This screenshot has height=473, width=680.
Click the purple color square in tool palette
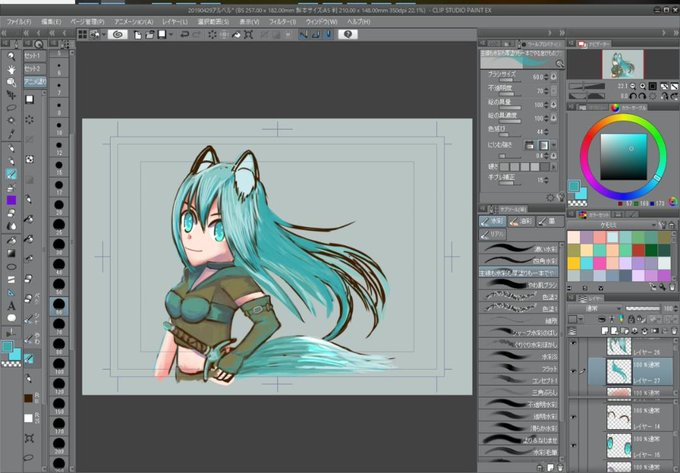pyautogui.click(x=11, y=200)
